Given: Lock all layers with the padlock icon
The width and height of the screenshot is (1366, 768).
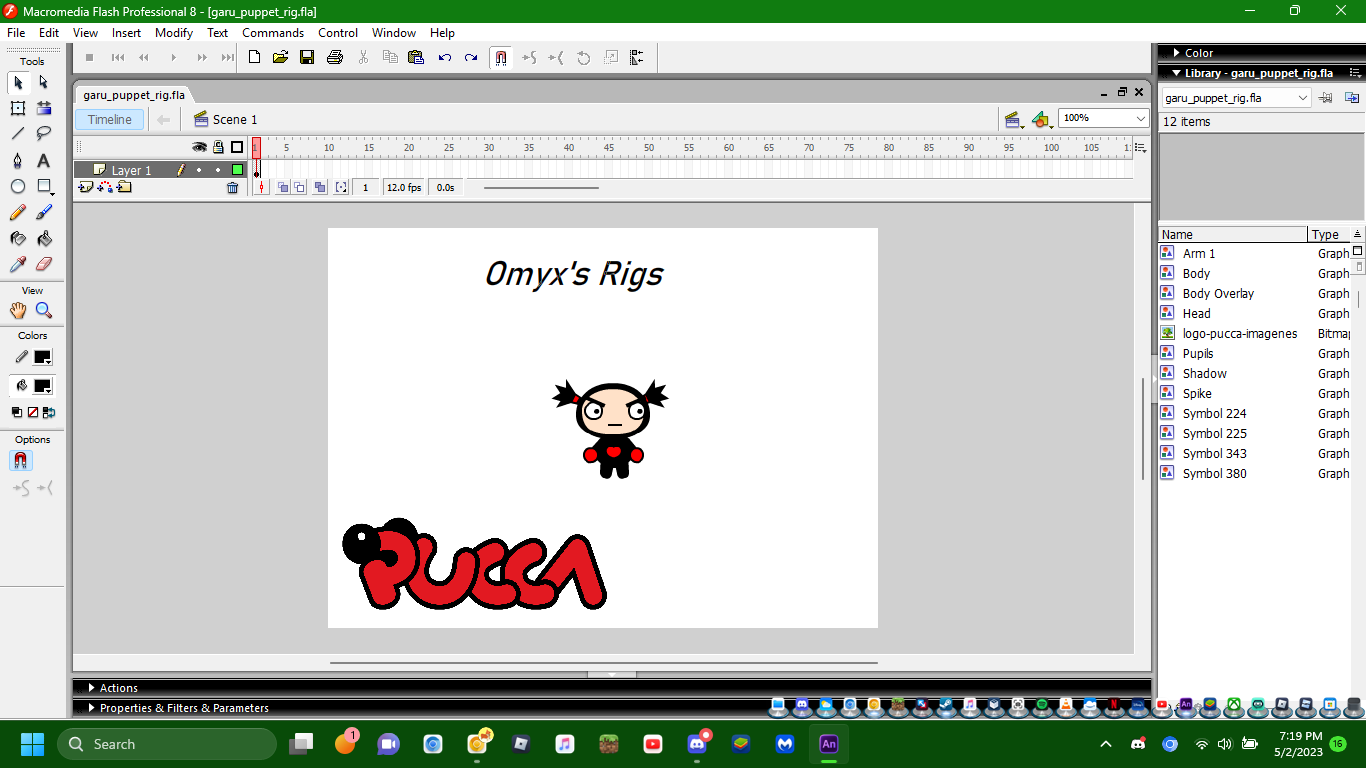Looking at the screenshot, I should 218,147.
